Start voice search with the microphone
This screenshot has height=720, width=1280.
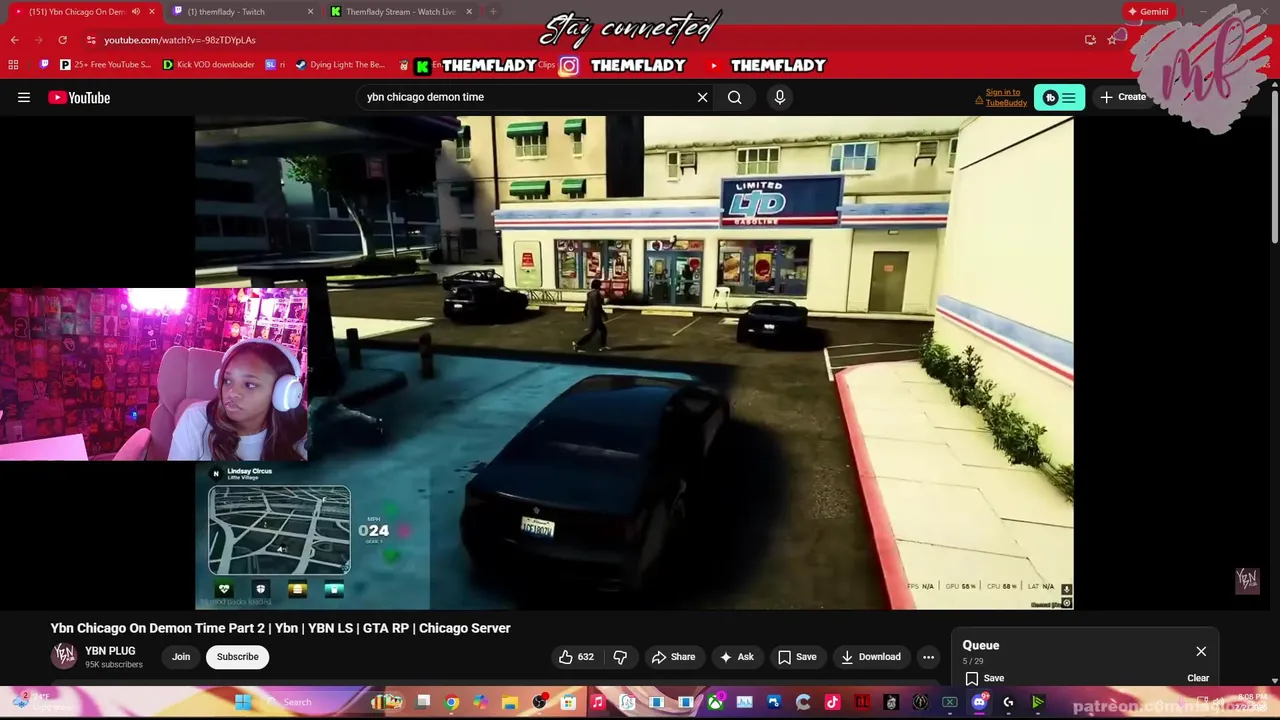[x=780, y=97]
